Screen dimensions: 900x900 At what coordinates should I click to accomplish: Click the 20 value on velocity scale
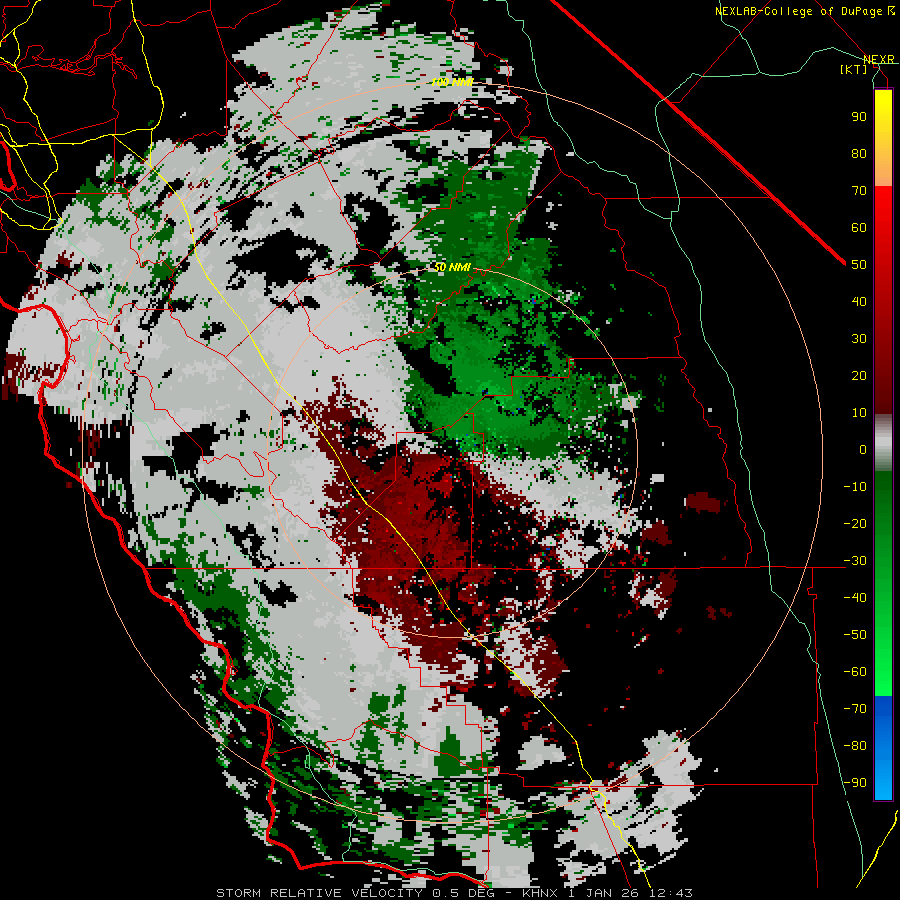[859, 375]
